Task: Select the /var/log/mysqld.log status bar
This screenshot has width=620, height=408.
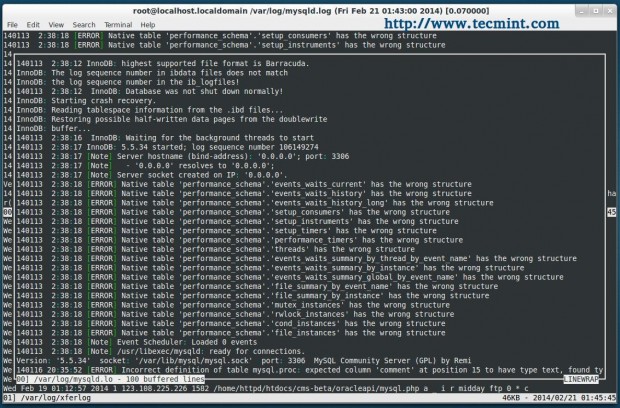Action: (x=110, y=379)
